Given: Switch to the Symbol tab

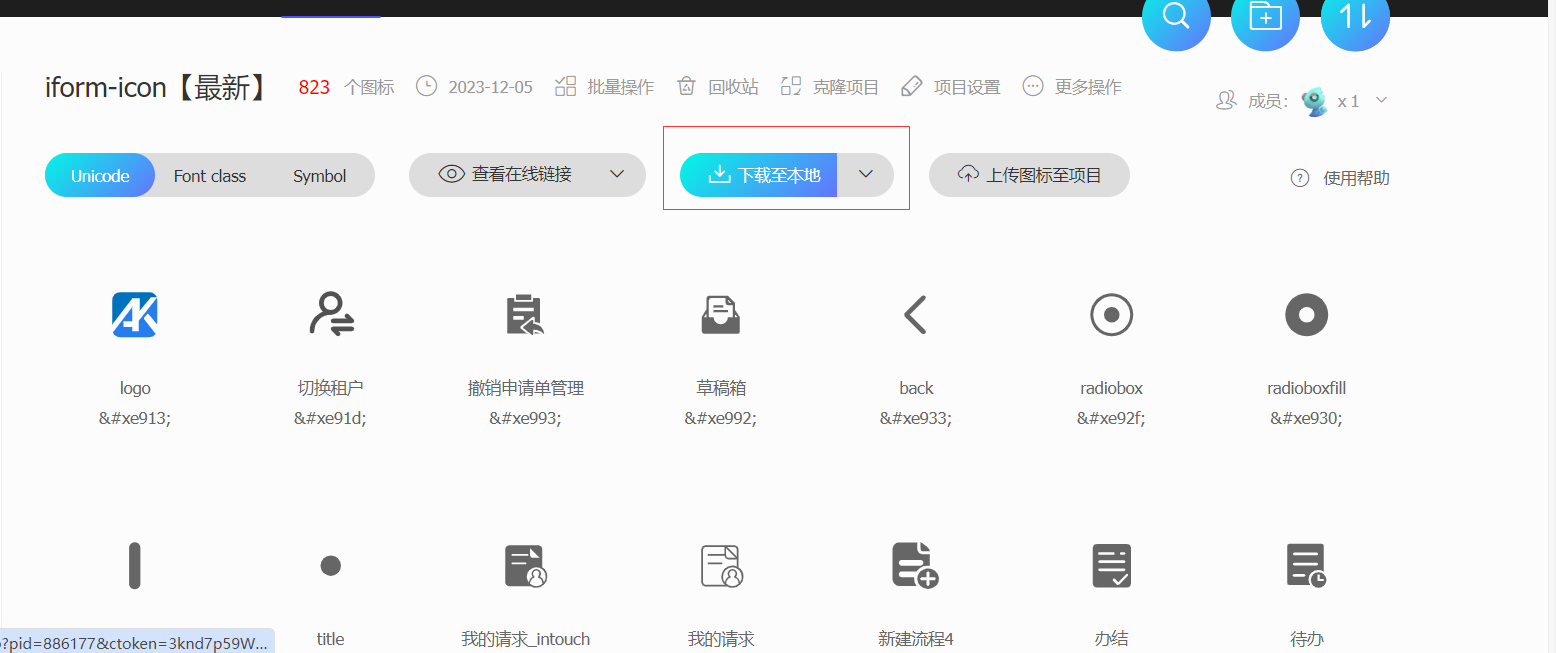Looking at the screenshot, I should [319, 176].
